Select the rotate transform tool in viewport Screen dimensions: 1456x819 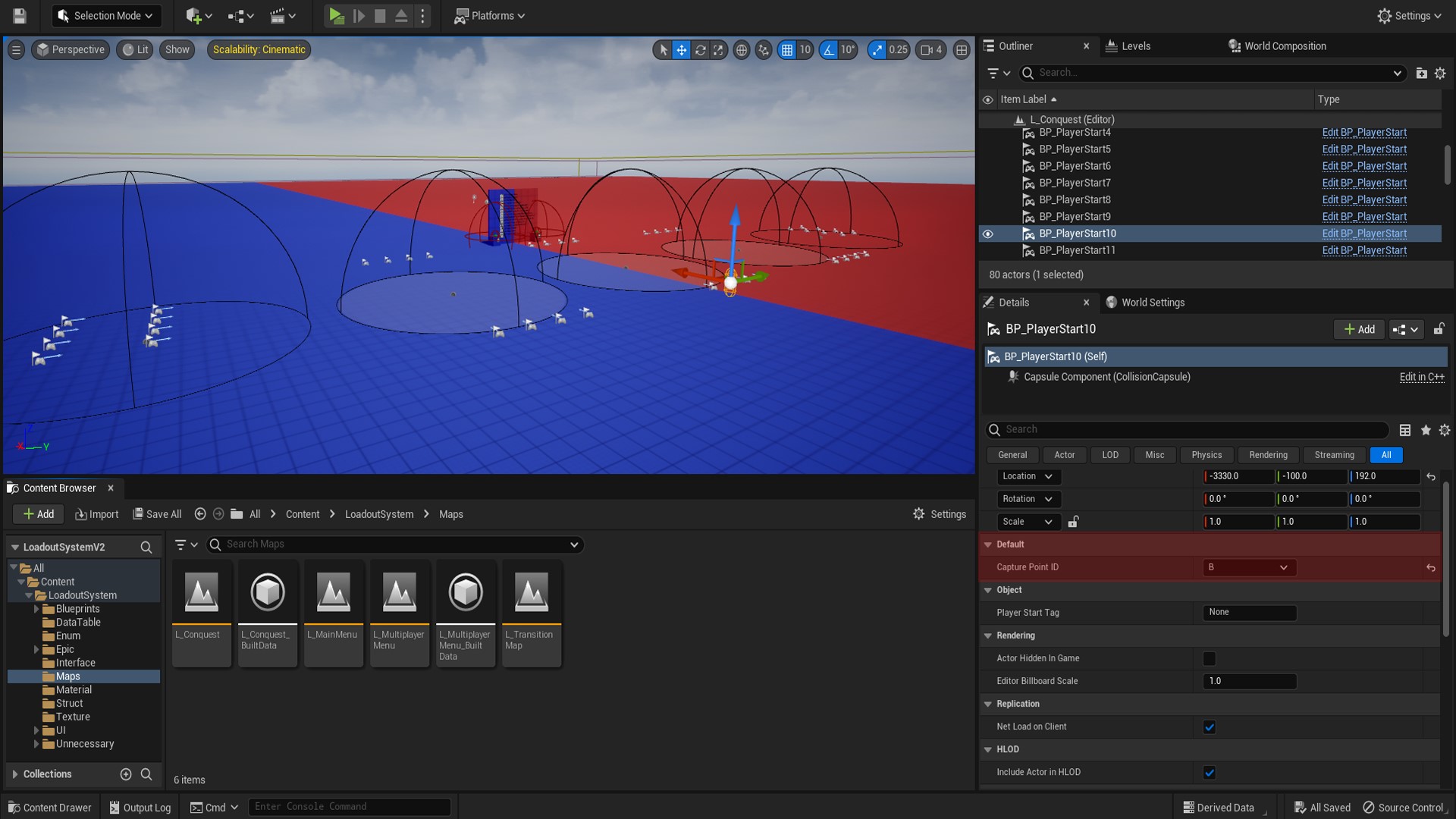click(x=700, y=50)
